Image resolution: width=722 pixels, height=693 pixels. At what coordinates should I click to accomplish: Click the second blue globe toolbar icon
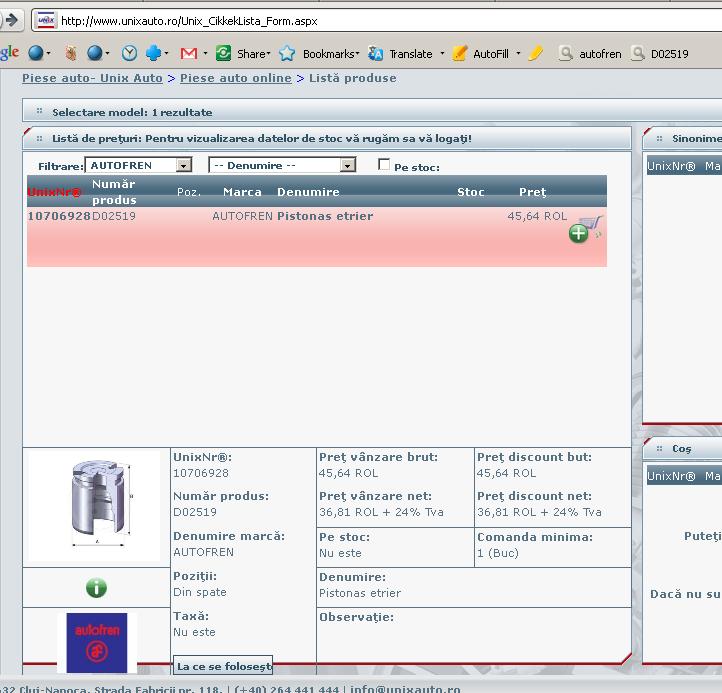click(x=95, y=53)
